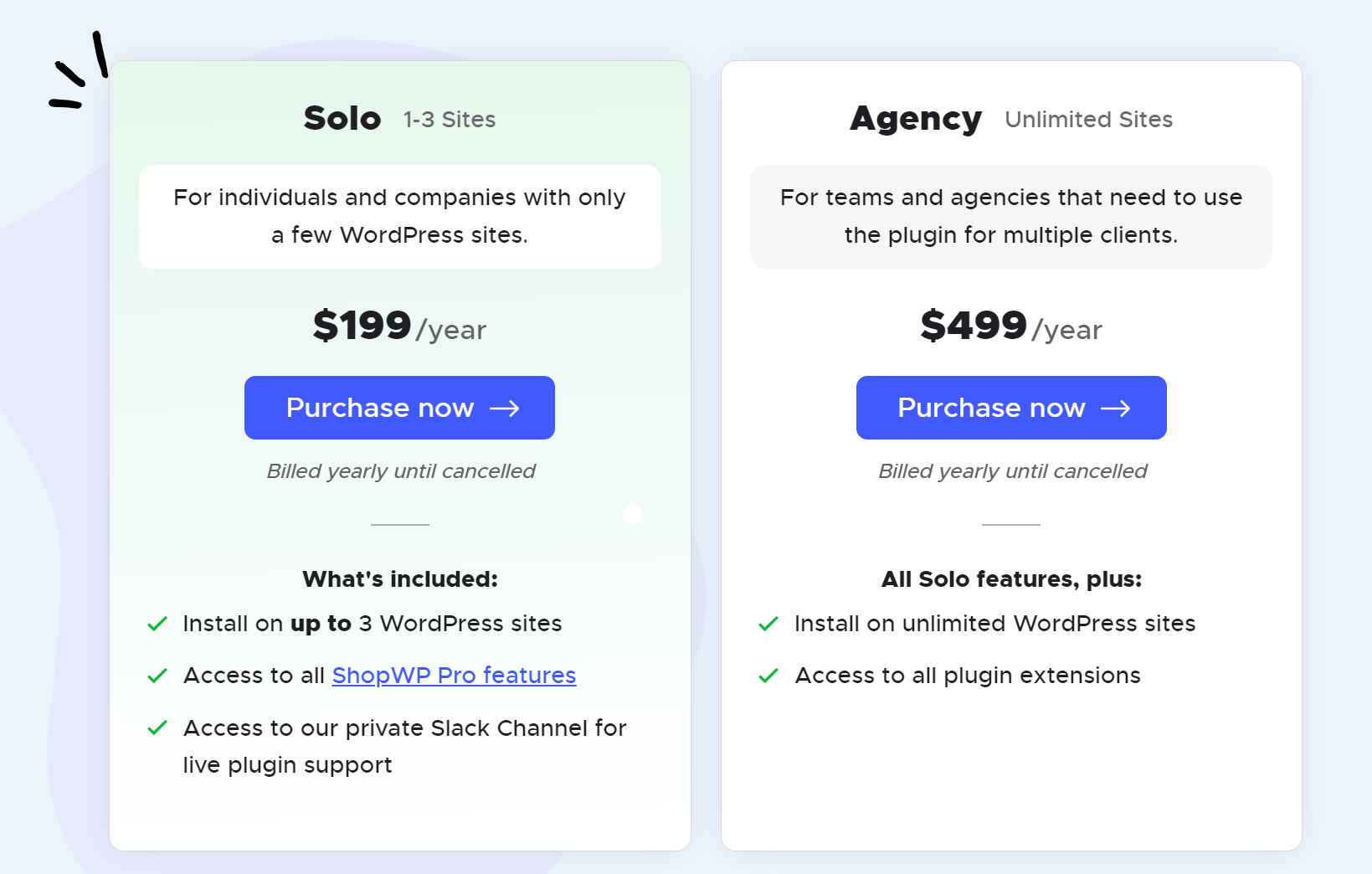Click 'What's included:' heading
The width and height of the screenshot is (1372, 874).
click(x=399, y=579)
